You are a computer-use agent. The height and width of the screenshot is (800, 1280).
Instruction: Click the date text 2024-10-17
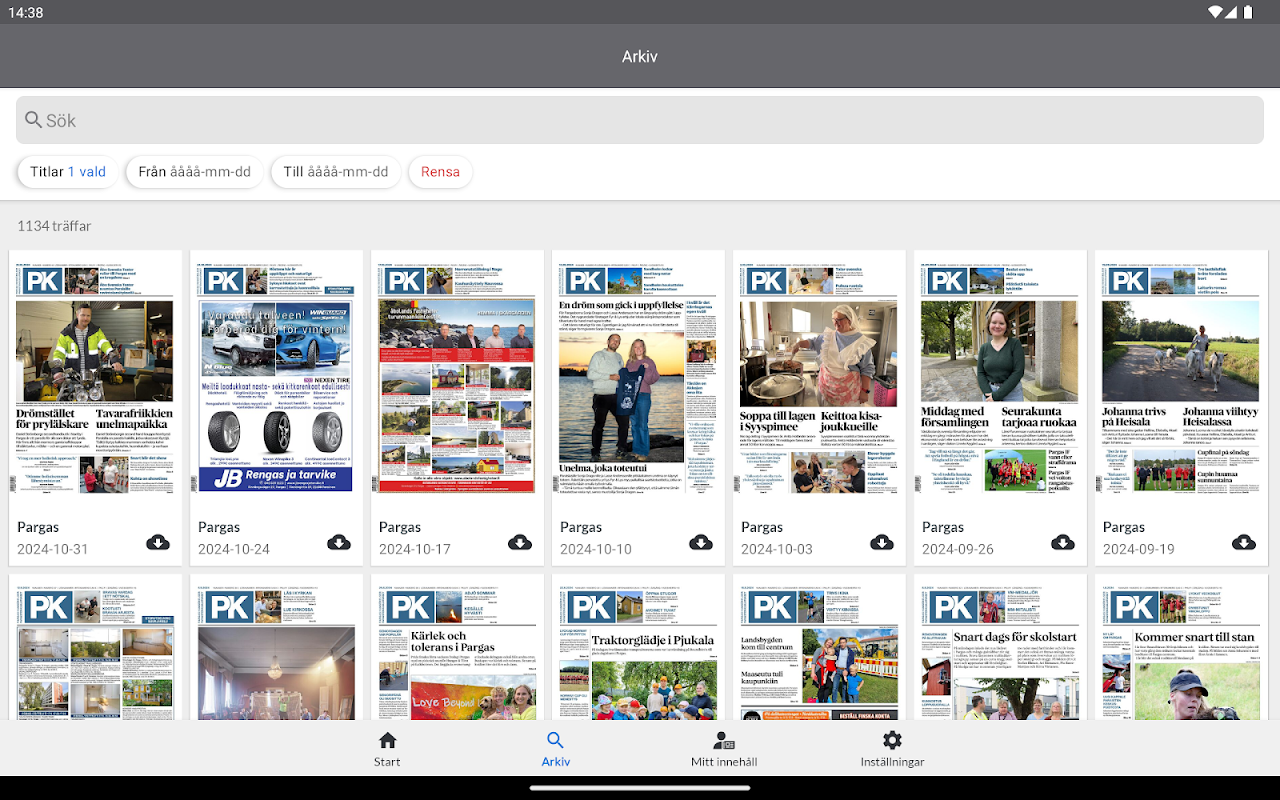pos(415,549)
